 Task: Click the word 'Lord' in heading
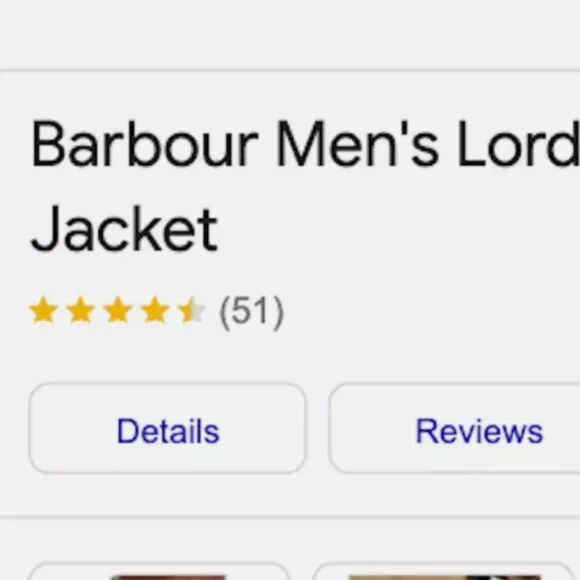(519, 144)
